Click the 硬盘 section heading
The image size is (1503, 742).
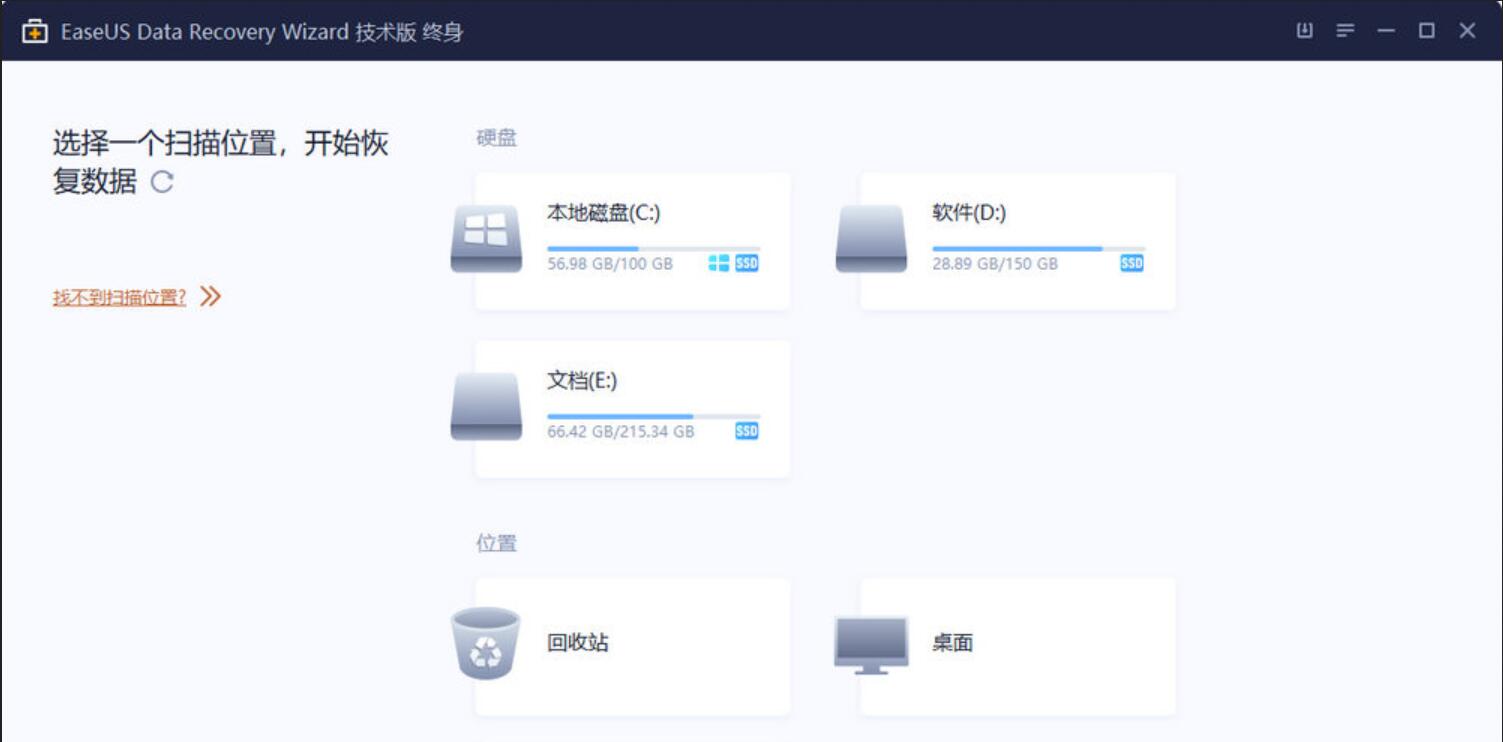(x=496, y=138)
